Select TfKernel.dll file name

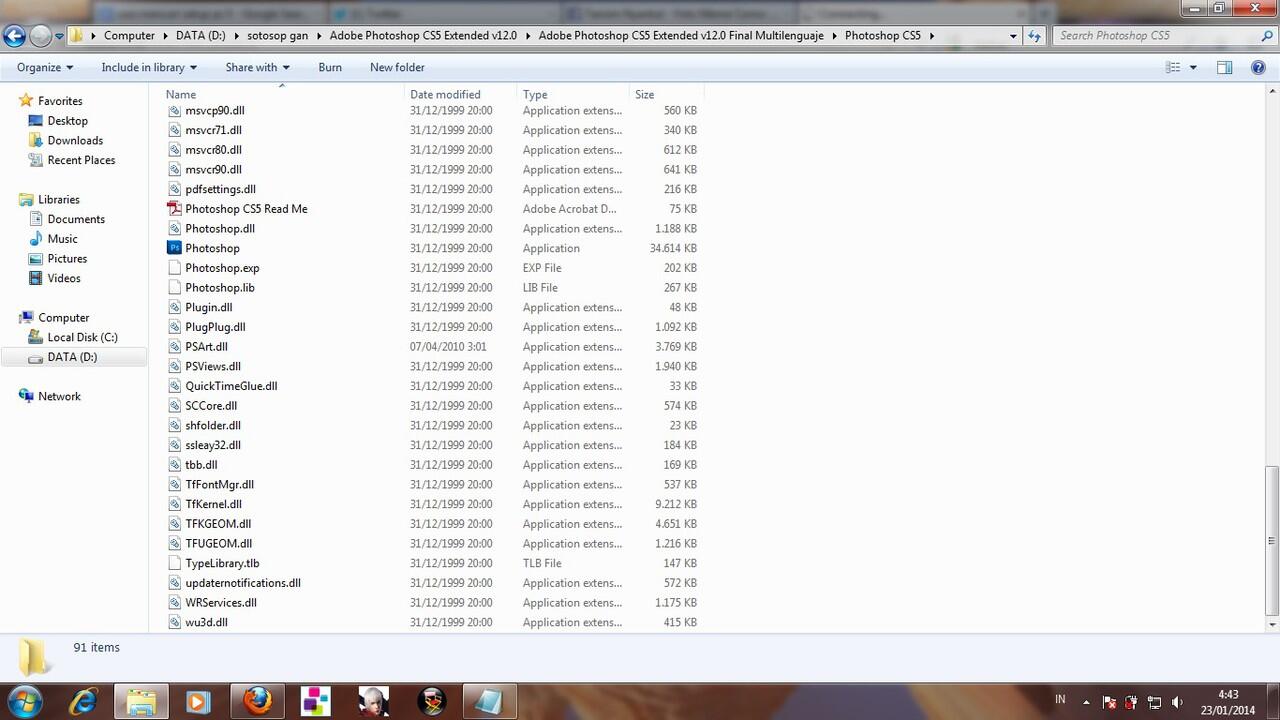tap(213, 504)
